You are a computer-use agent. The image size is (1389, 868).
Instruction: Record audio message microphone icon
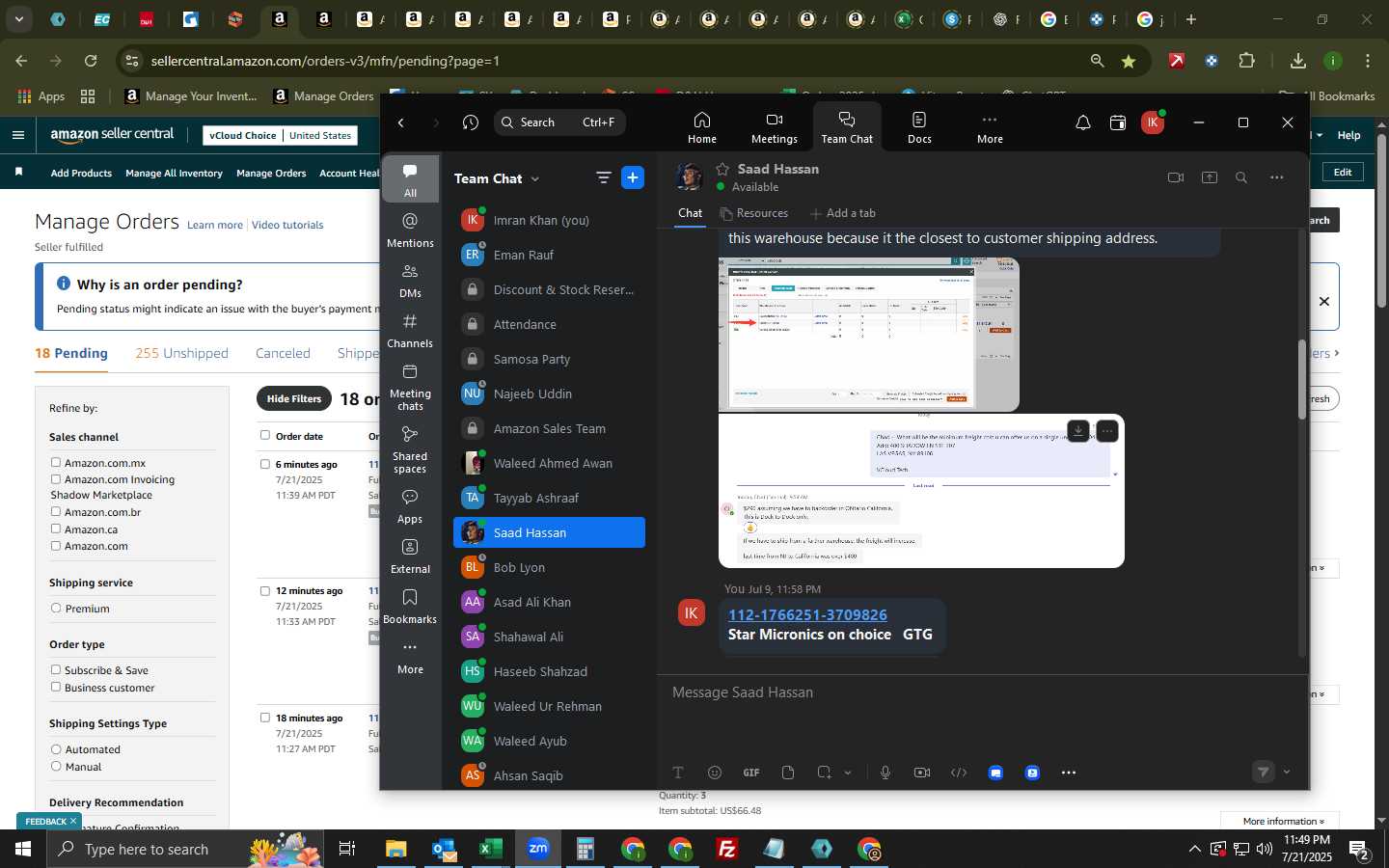tap(885, 773)
